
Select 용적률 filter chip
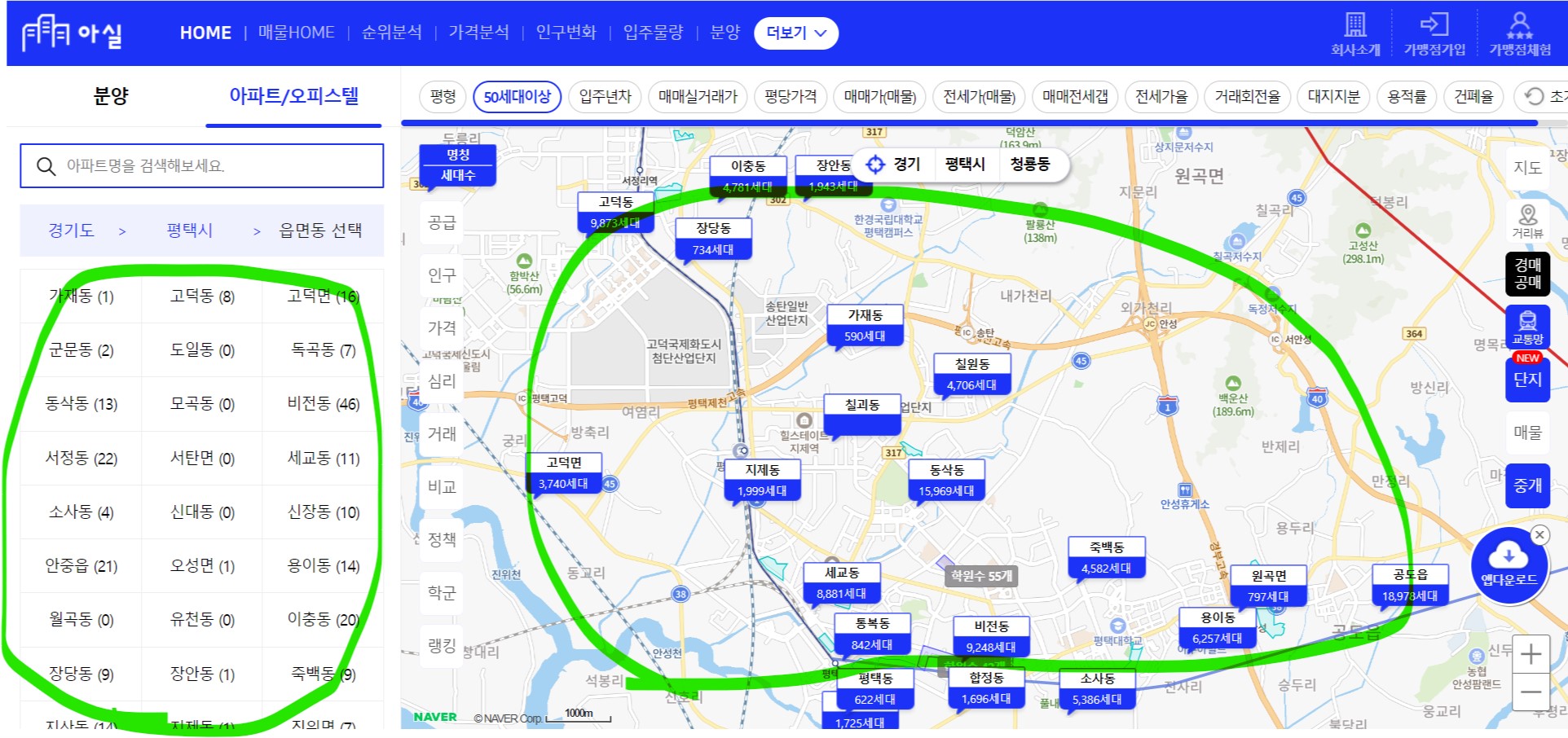[x=1407, y=97]
